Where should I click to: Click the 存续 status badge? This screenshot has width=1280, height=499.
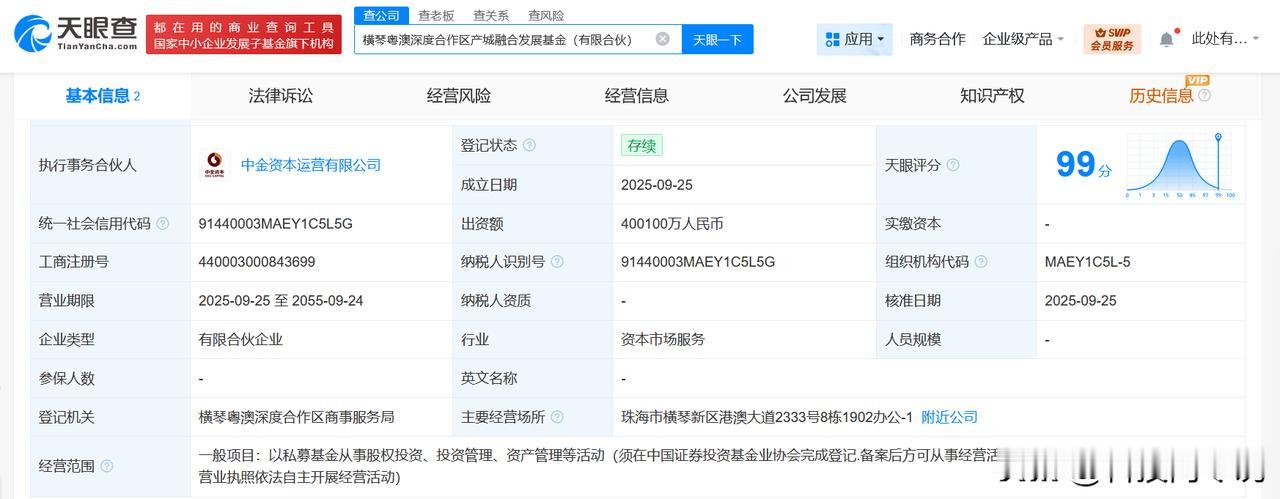(641, 145)
